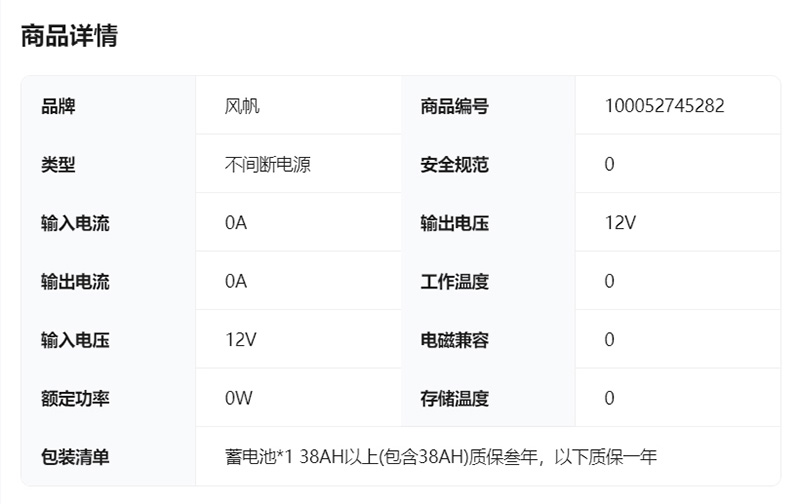
Task: Click the 存储温度 label cell
Action: click(454, 399)
